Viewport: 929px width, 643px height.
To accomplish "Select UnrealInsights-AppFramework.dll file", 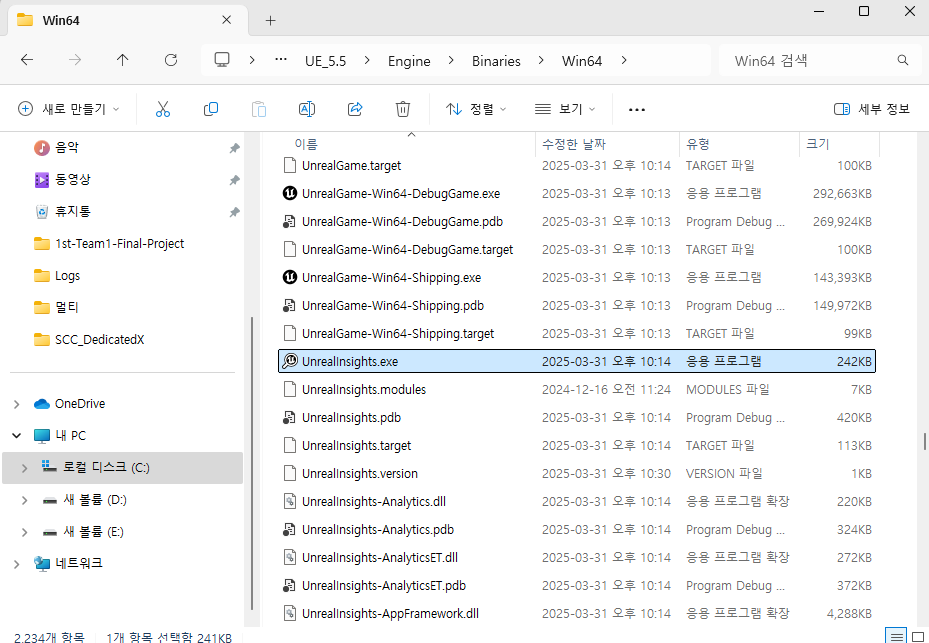I will click(x=576, y=613).
